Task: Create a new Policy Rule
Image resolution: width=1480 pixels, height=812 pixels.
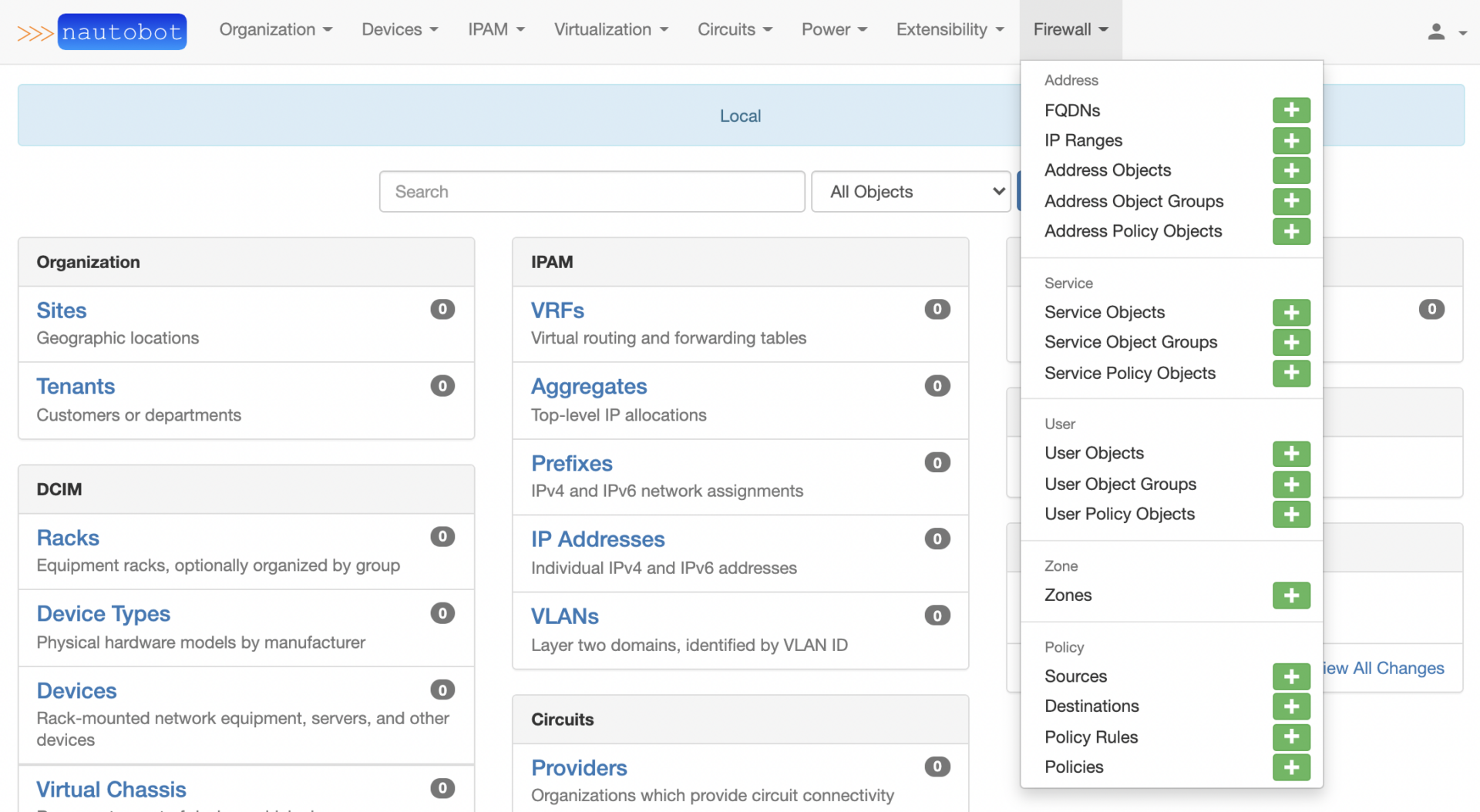Action: pos(1291,737)
